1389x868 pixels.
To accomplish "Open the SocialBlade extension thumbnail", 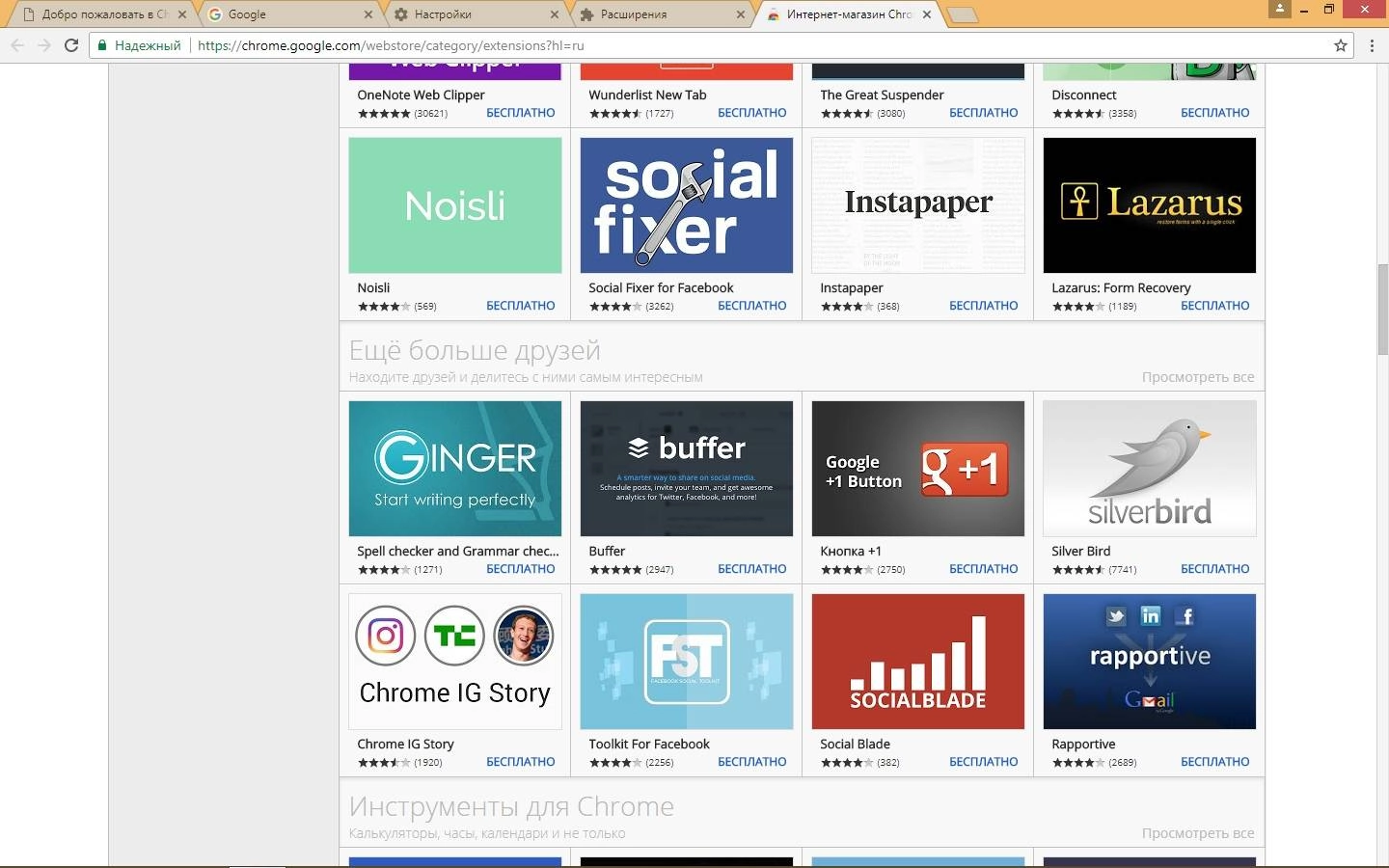I will [918, 662].
